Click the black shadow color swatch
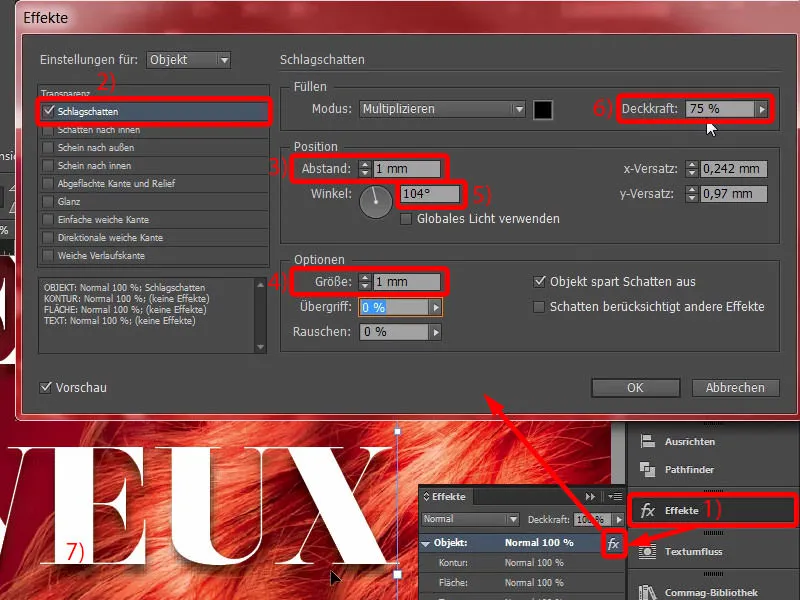This screenshot has width=800, height=600. [x=542, y=110]
